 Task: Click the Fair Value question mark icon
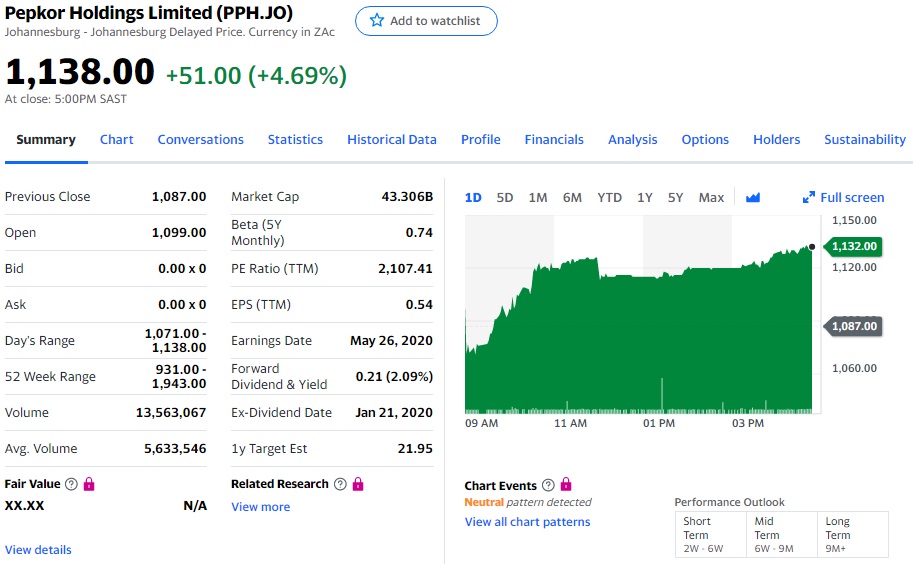71,484
